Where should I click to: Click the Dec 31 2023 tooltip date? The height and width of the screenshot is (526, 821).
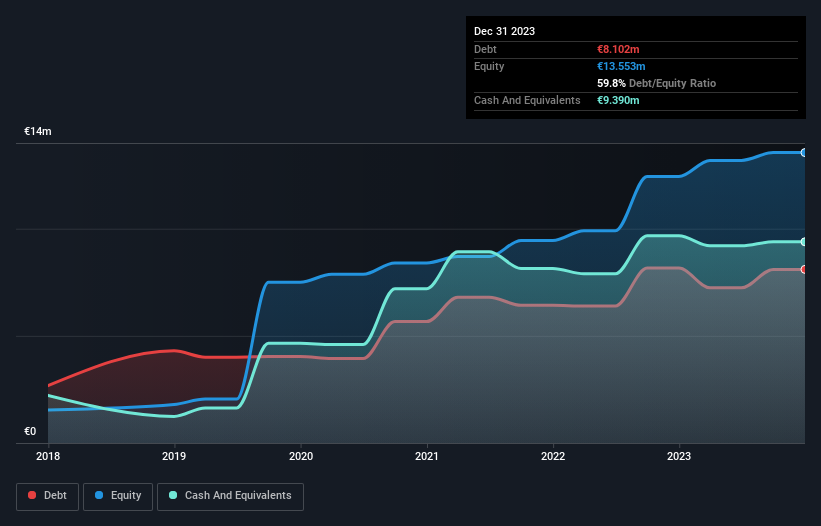[x=504, y=31]
